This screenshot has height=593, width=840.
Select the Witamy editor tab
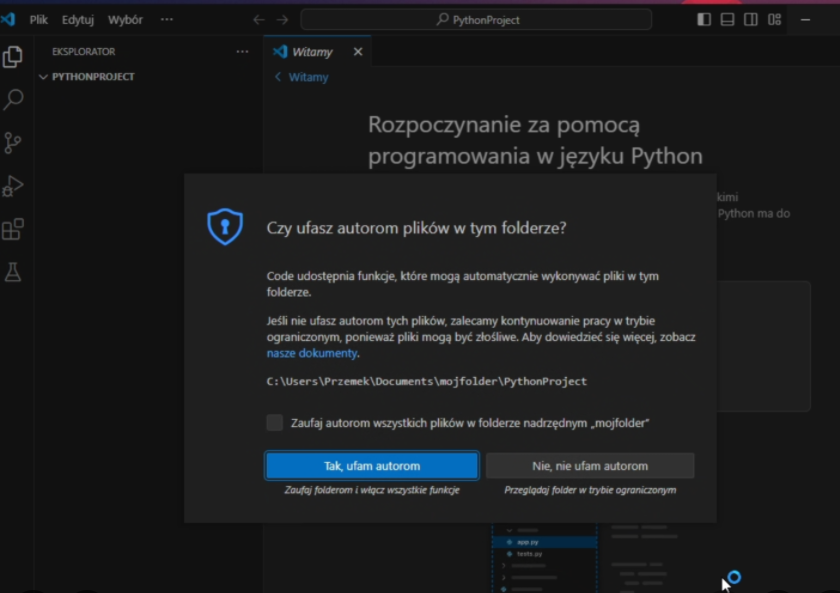coord(317,51)
